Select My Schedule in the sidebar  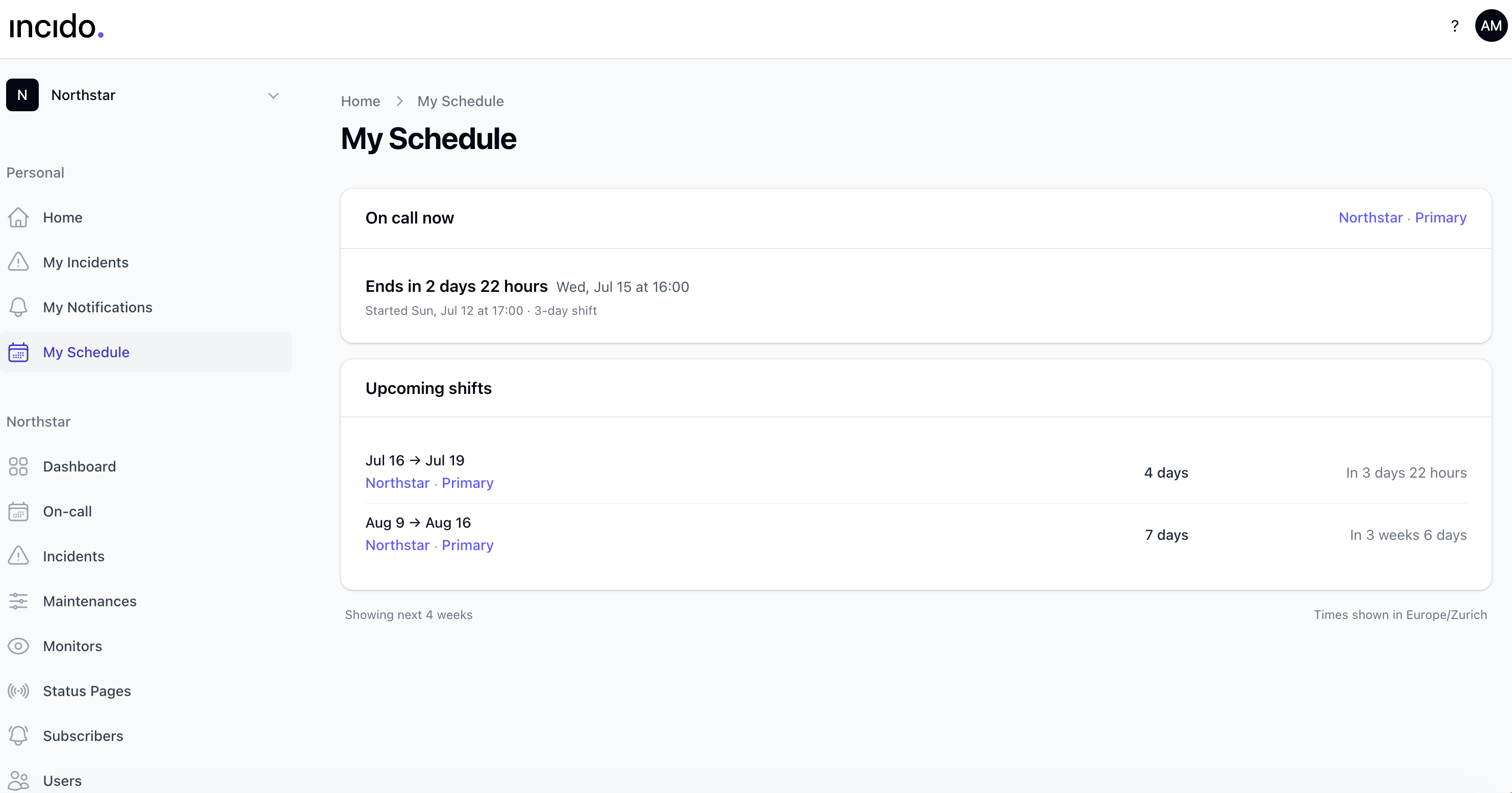(145, 352)
